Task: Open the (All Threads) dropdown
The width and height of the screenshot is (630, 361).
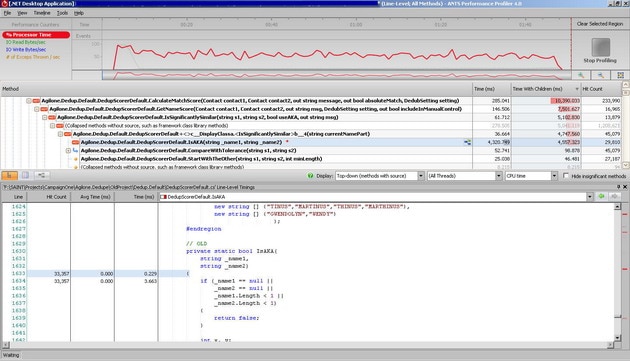Action: point(498,176)
